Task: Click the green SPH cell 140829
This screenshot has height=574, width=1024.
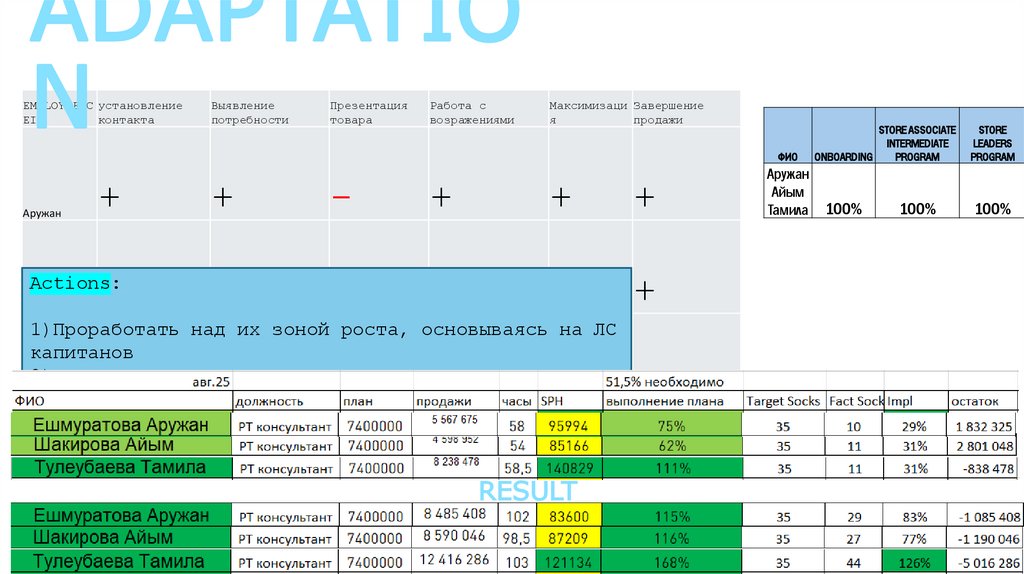Action: 568,468
